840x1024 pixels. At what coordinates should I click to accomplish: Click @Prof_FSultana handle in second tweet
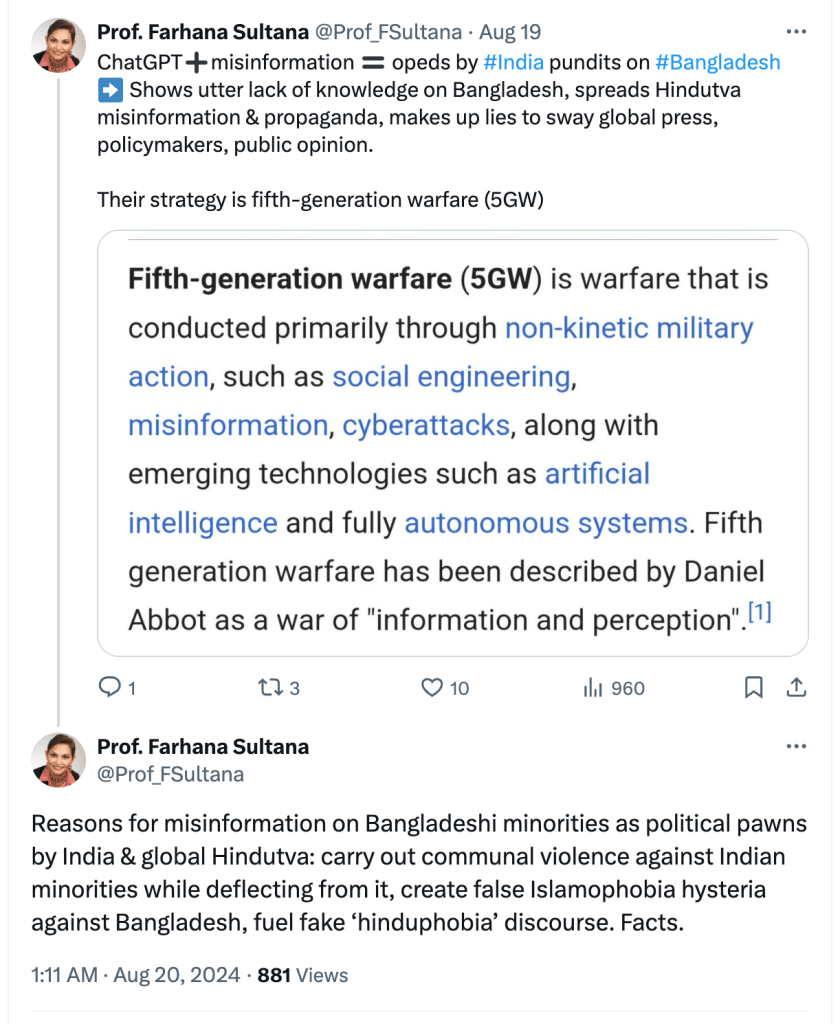point(170,775)
